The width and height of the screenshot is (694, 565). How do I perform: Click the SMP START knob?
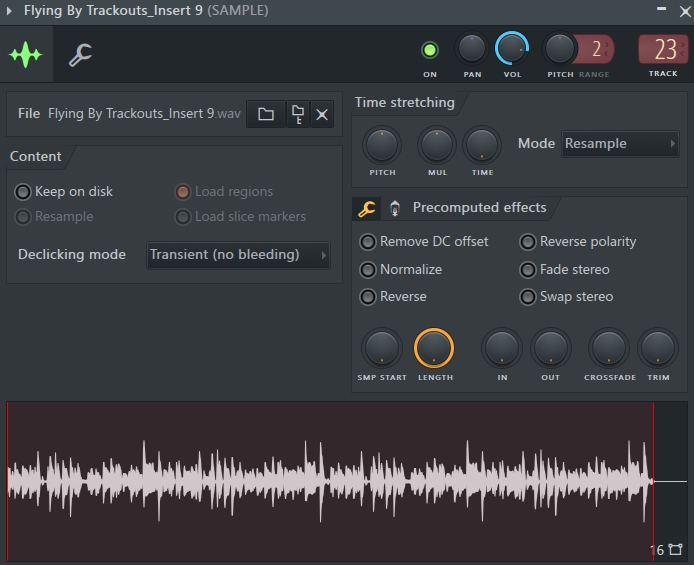pos(382,348)
